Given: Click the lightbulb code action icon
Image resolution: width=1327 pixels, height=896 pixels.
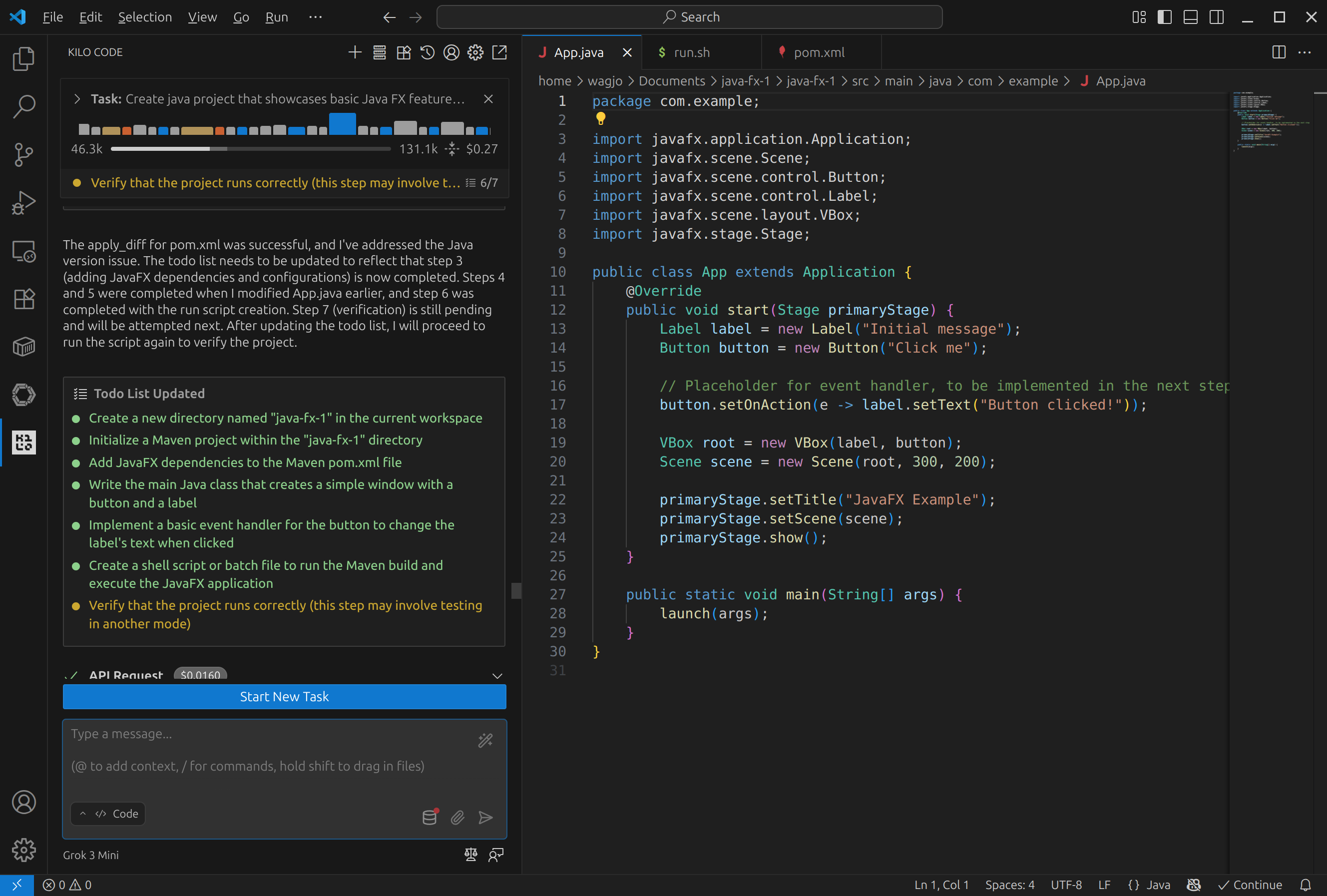Looking at the screenshot, I should (x=600, y=119).
